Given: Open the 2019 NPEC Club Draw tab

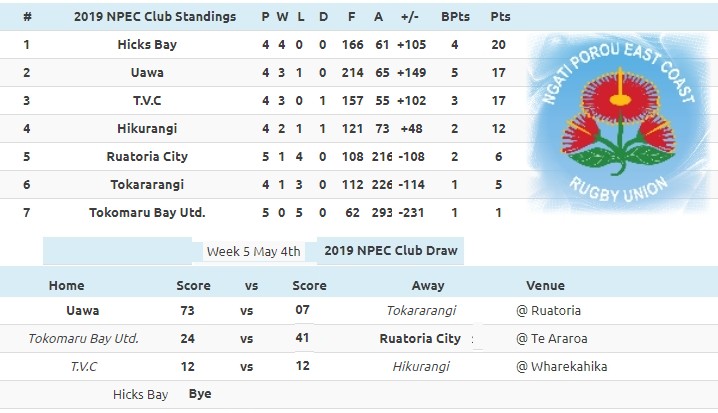Looking at the screenshot, I should (x=391, y=251).
